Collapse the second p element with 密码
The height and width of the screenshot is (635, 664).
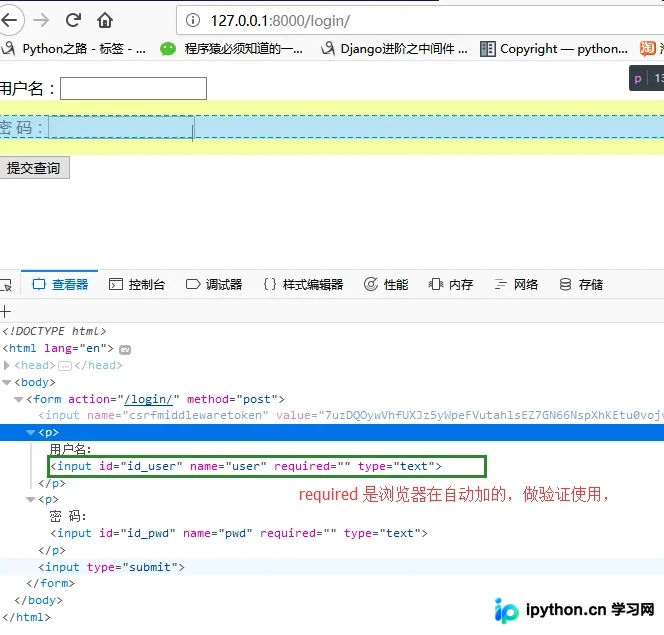pyautogui.click(x=30, y=500)
